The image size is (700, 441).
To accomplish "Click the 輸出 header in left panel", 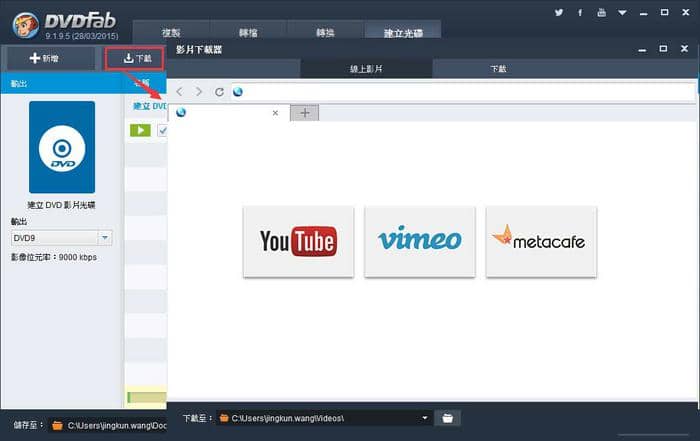I will [x=19, y=83].
